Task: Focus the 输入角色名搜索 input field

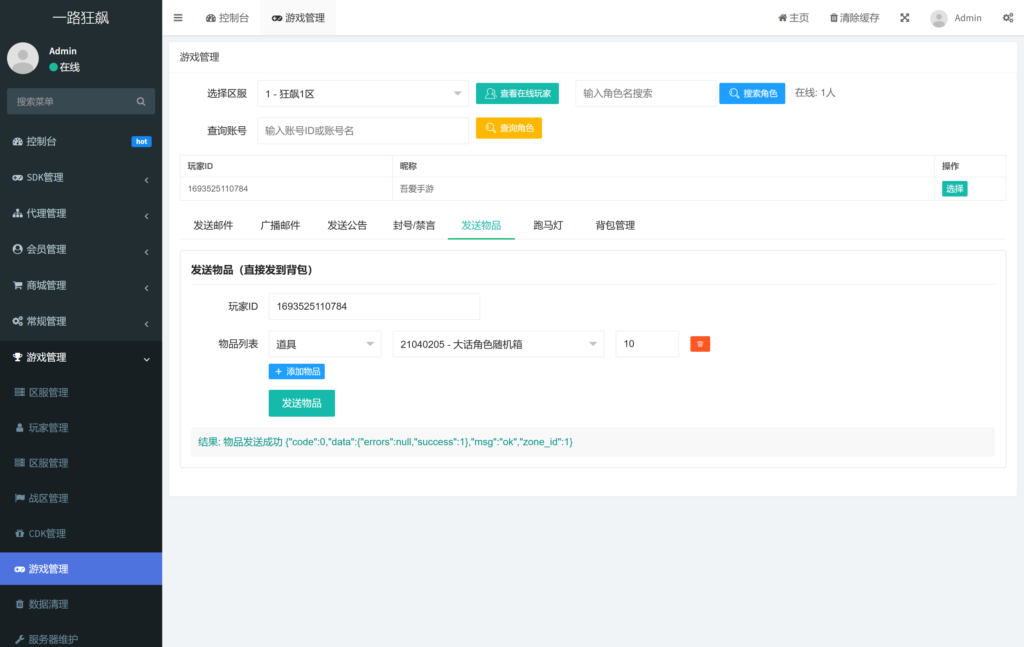Action: (645, 93)
